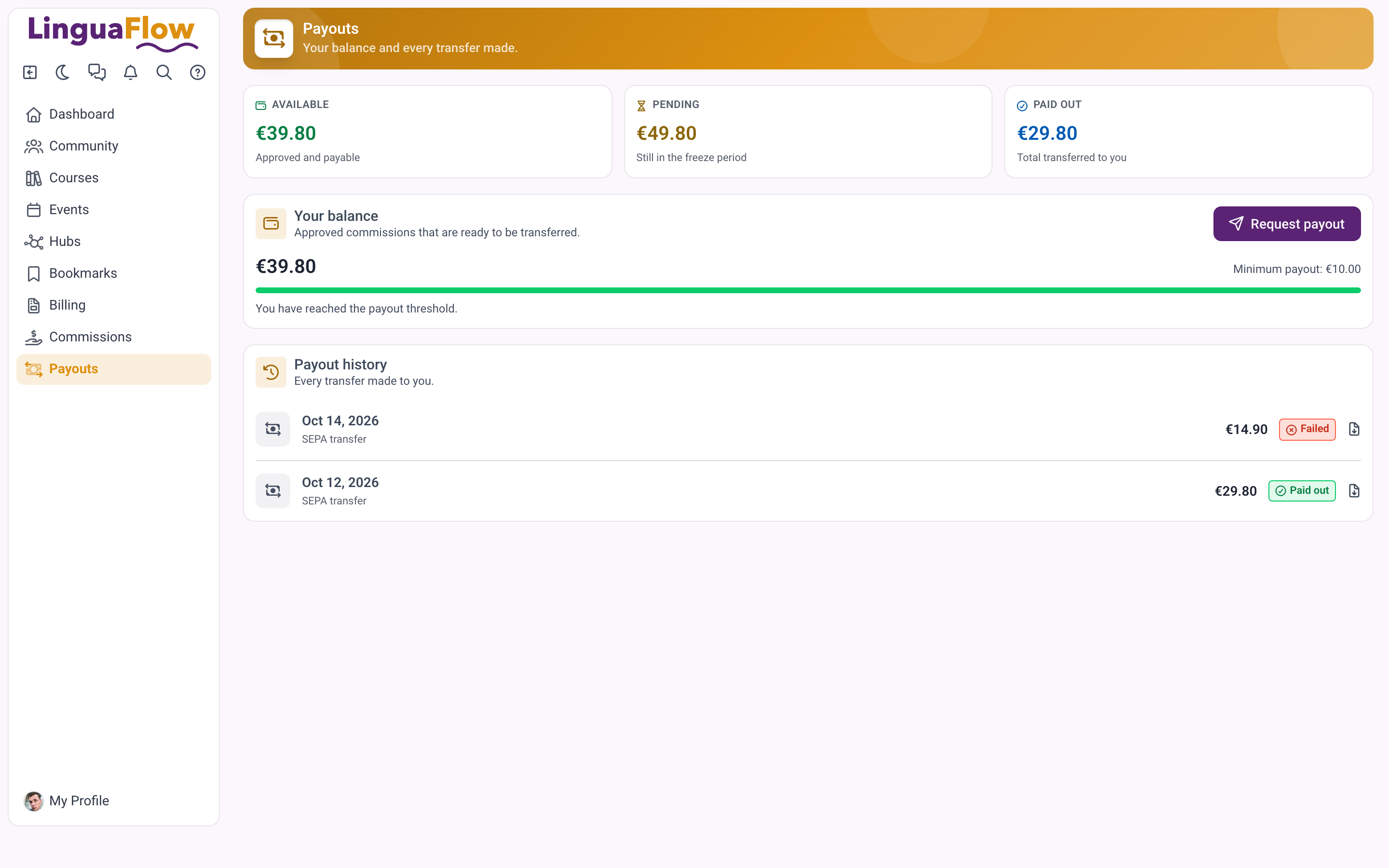Click "You have reached the payout threshold."
1389x868 pixels.
(x=356, y=309)
